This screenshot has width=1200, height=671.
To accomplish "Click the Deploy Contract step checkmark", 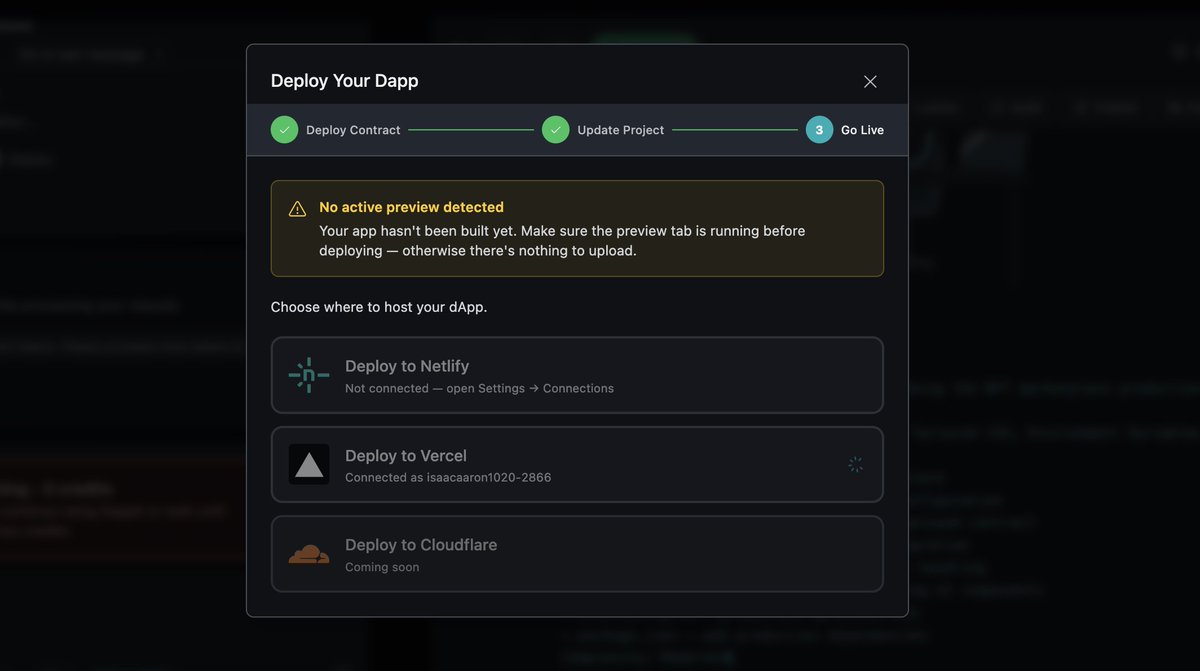I will pyautogui.click(x=284, y=130).
